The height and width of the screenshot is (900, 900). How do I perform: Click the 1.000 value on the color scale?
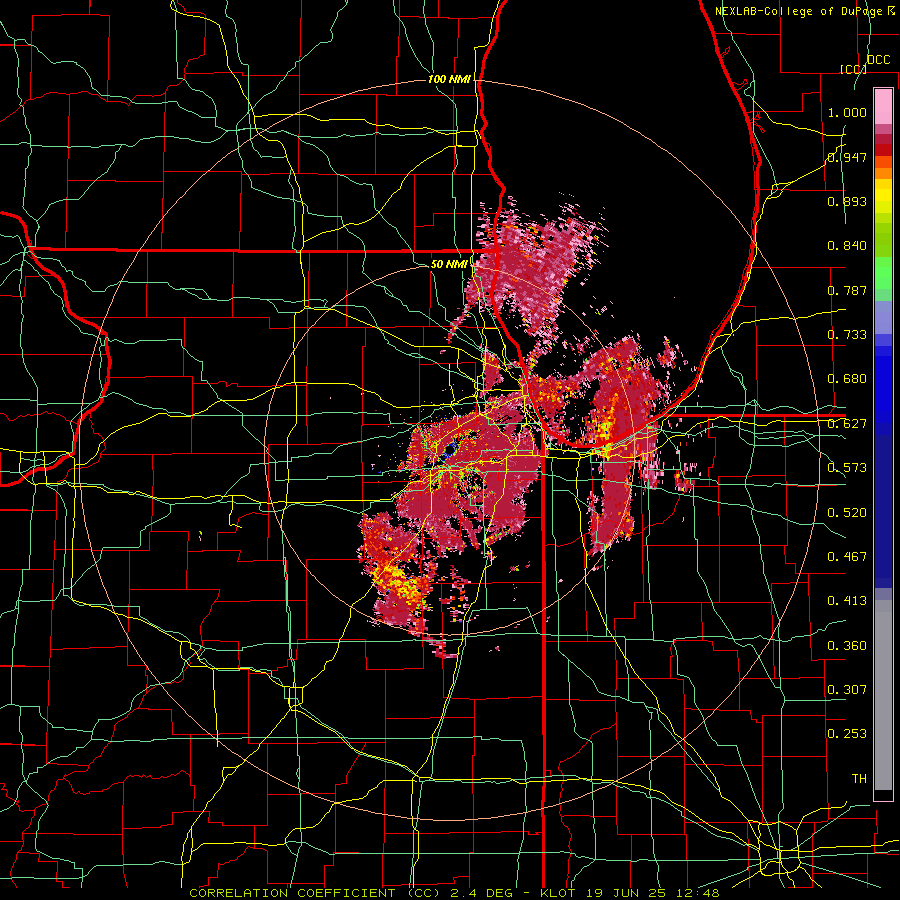(x=847, y=112)
